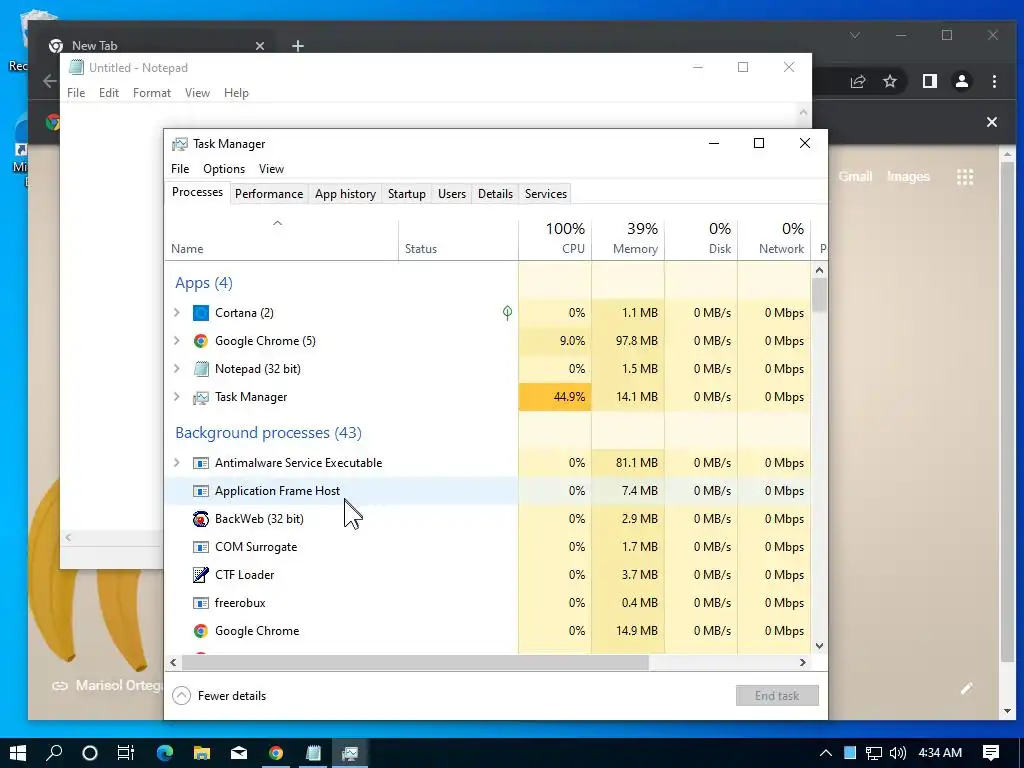Viewport: 1024px width, 768px height.
Task: Open the Windows Start menu
Action: 18,753
